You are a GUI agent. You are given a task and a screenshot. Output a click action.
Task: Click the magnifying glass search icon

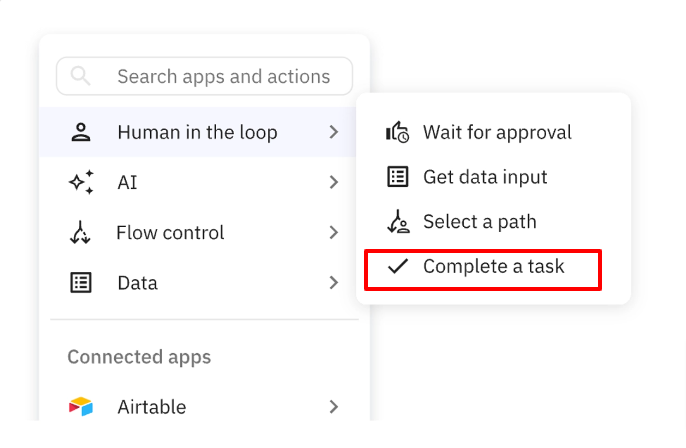(x=81, y=76)
